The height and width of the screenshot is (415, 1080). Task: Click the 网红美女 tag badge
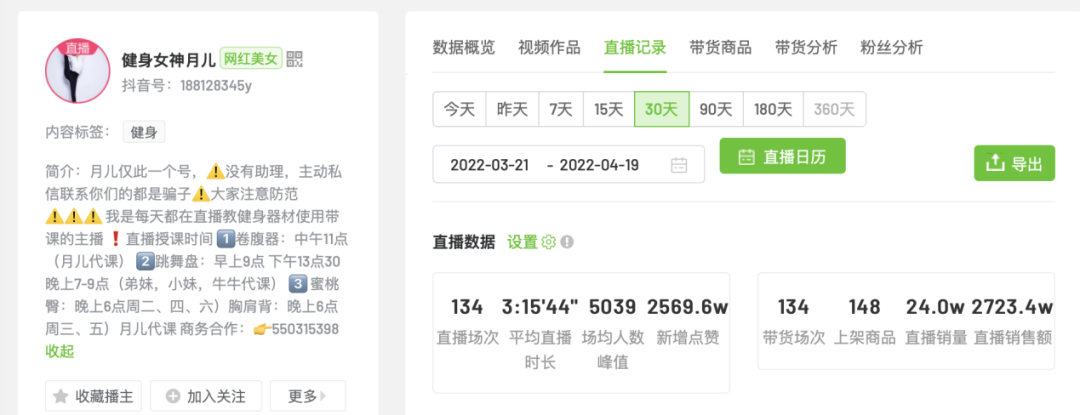251,59
